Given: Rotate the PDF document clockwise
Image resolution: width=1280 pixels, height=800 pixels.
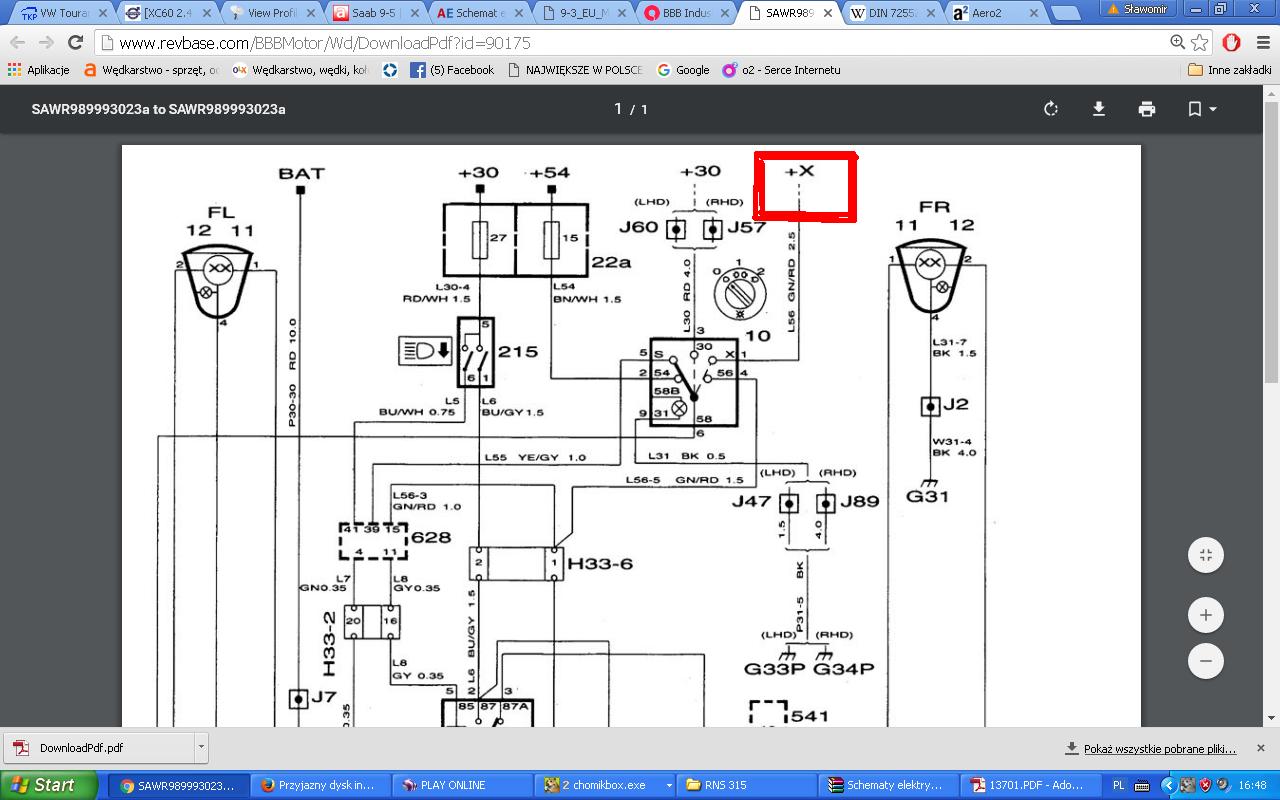Looking at the screenshot, I should (1050, 109).
